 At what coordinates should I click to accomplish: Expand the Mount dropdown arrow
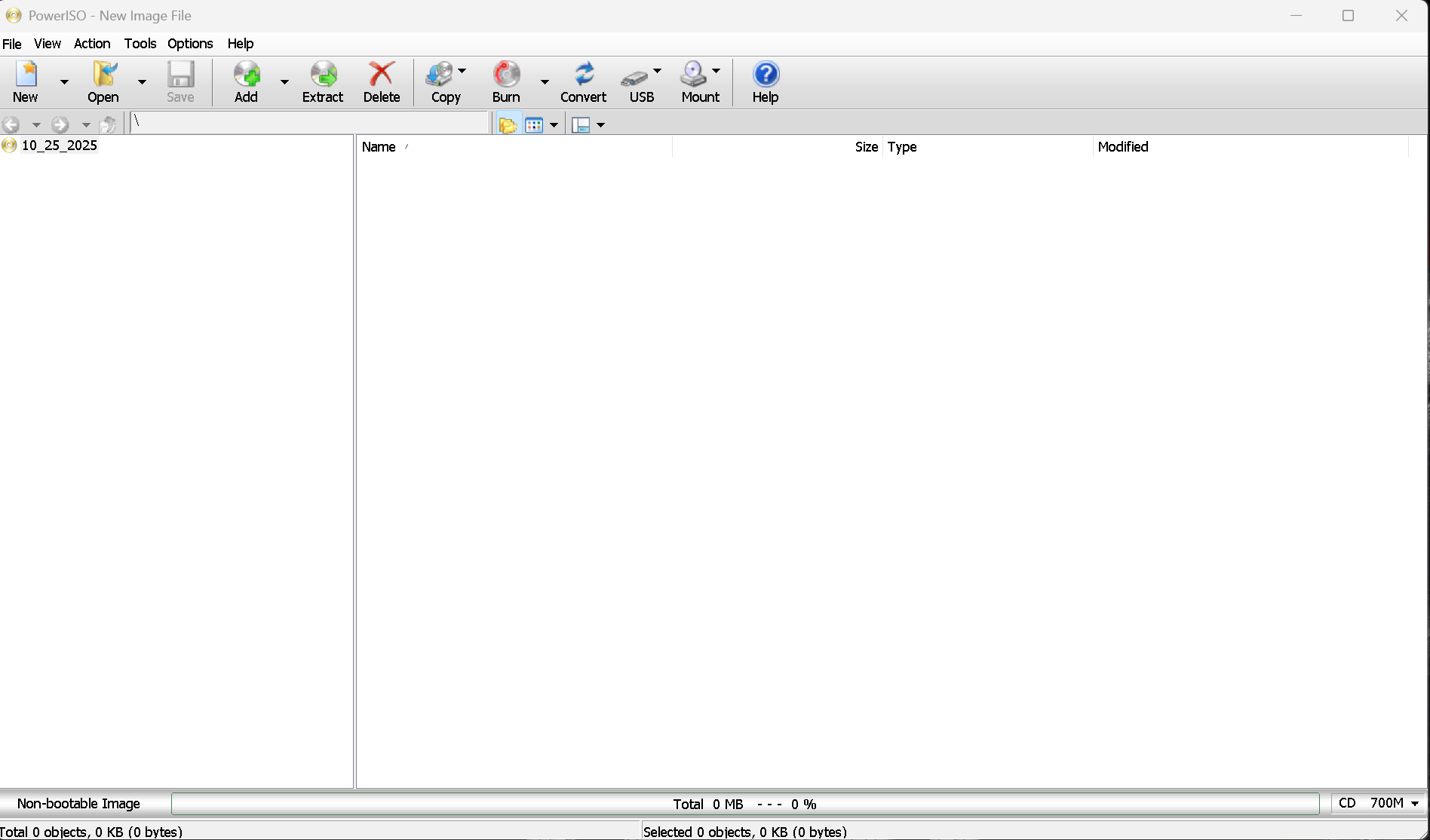pos(716,71)
